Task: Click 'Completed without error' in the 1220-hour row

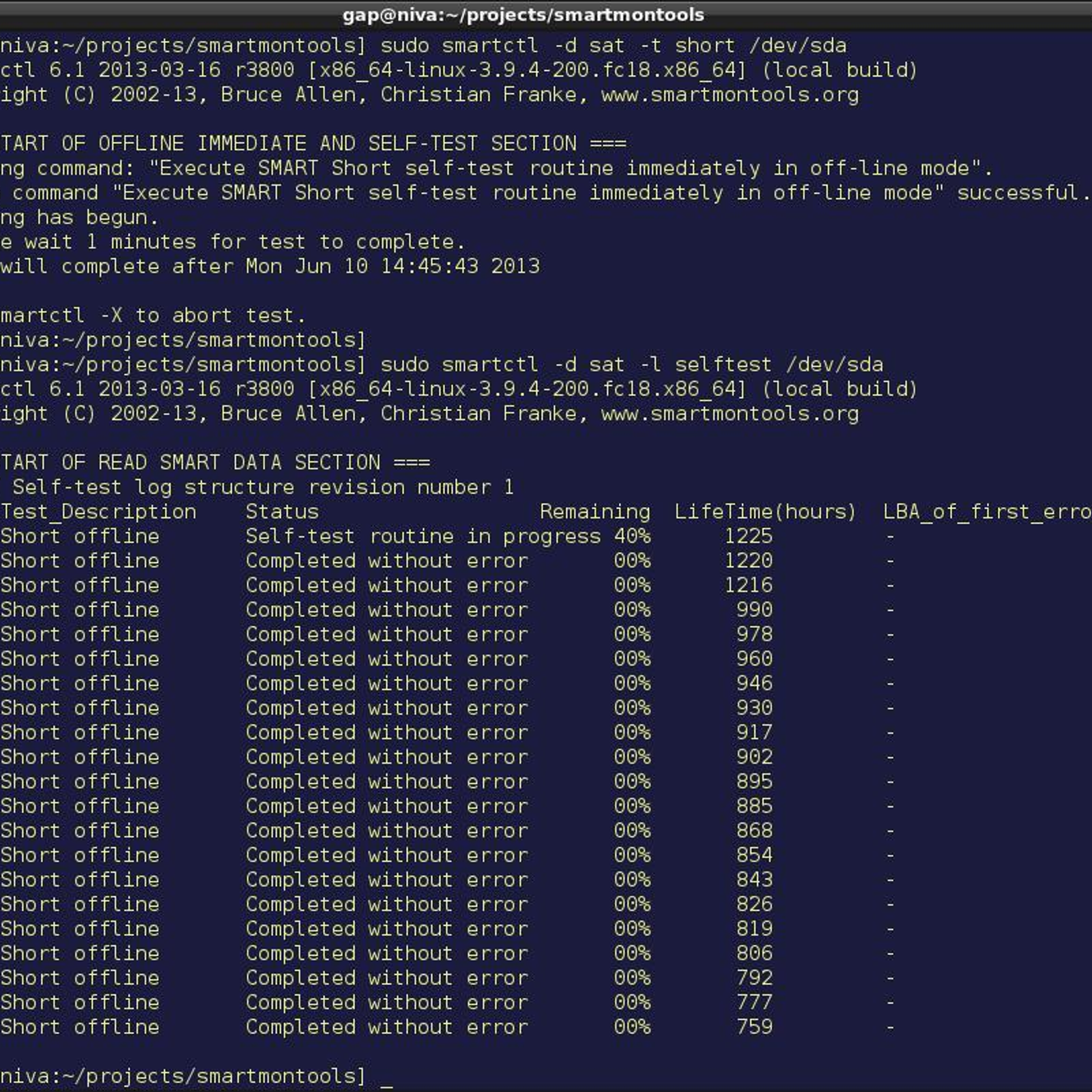Action: tap(386, 561)
